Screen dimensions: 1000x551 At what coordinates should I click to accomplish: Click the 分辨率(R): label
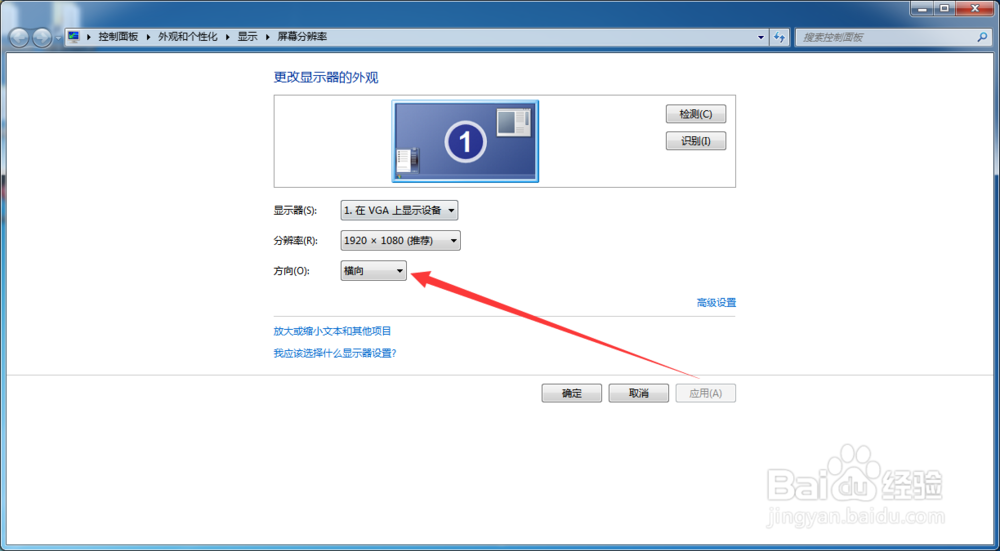(x=295, y=240)
